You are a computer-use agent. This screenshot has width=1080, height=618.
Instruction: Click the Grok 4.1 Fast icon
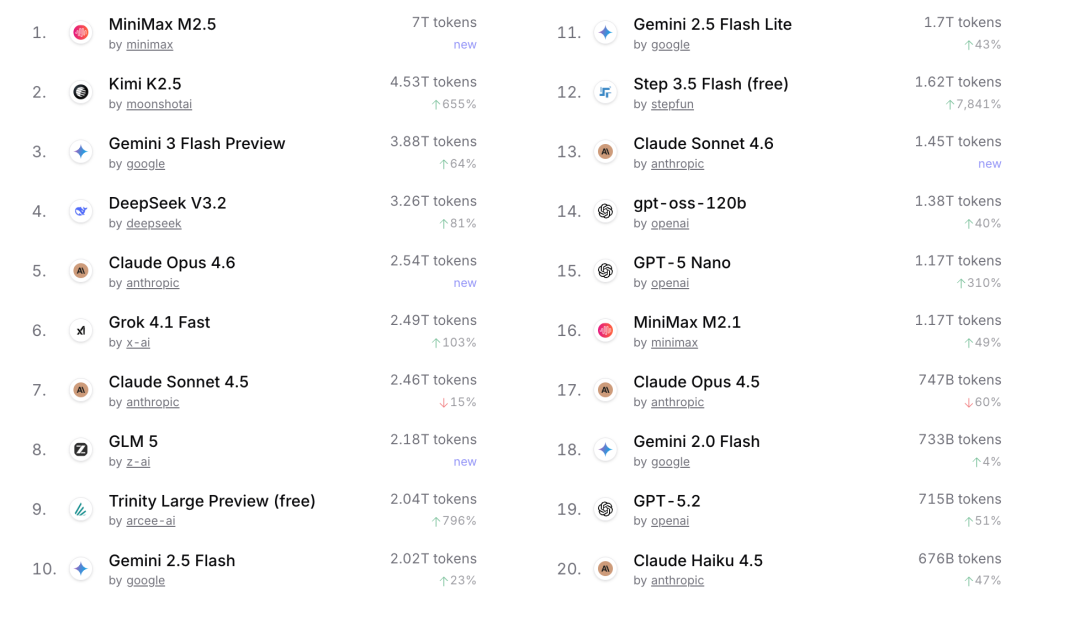point(81,330)
